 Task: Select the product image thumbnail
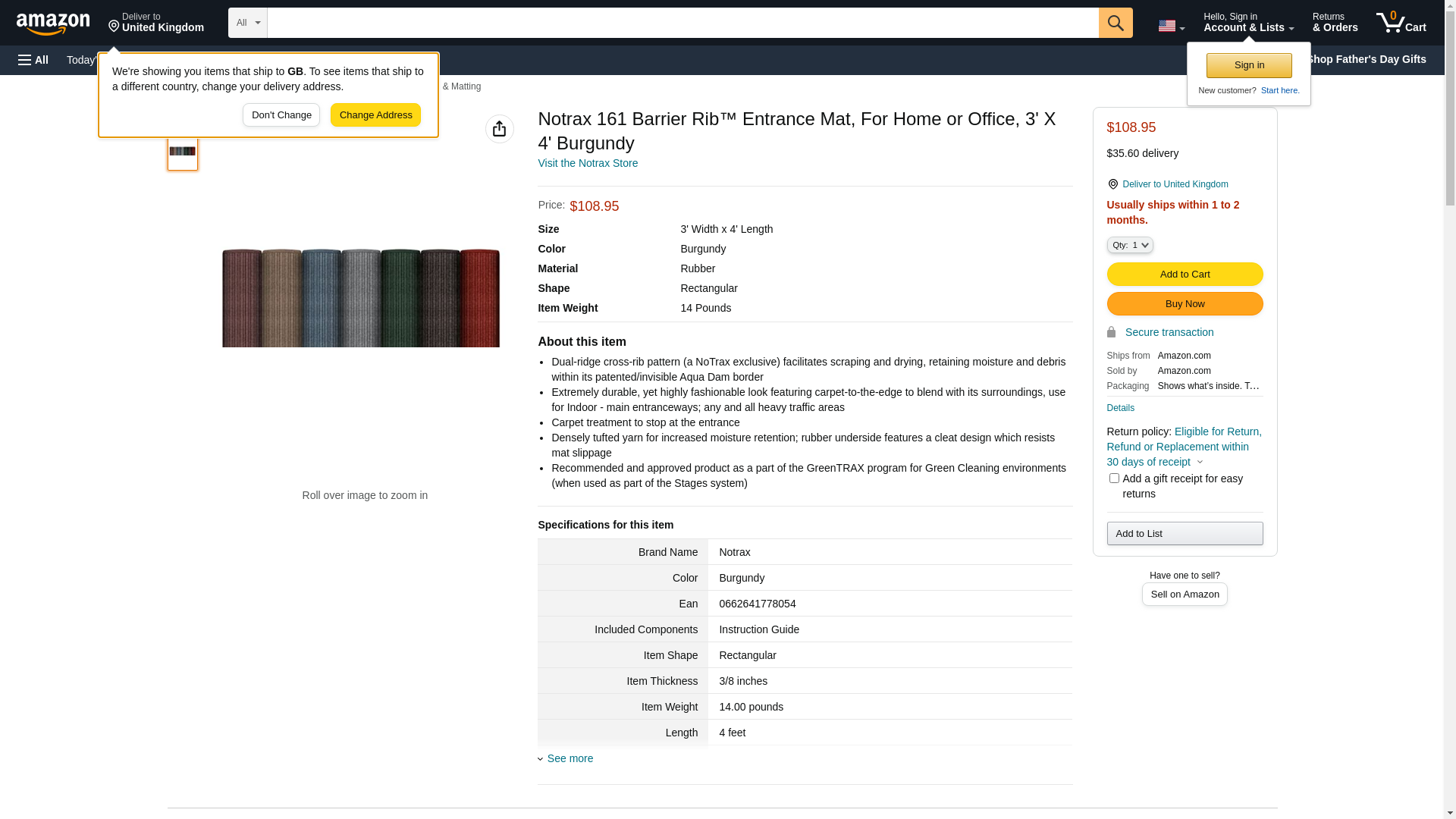(x=182, y=152)
